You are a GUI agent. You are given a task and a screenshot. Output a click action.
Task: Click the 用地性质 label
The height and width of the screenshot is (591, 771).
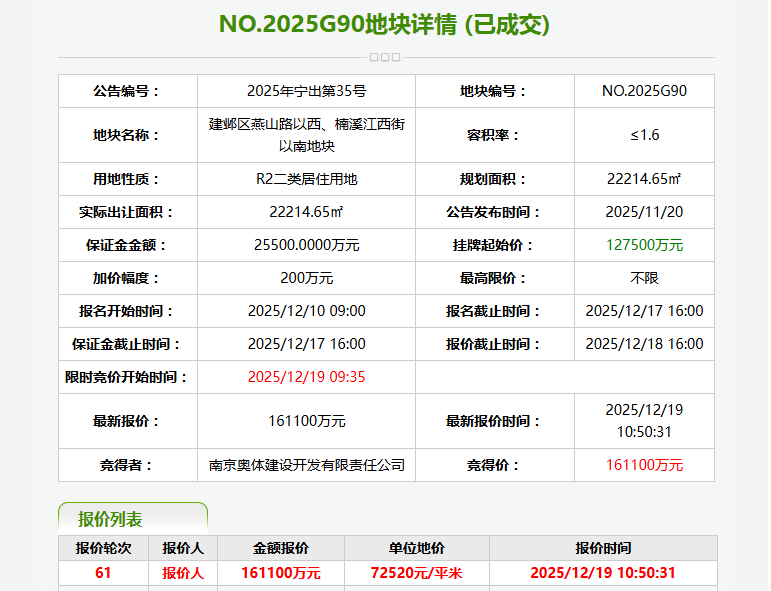click(127, 179)
